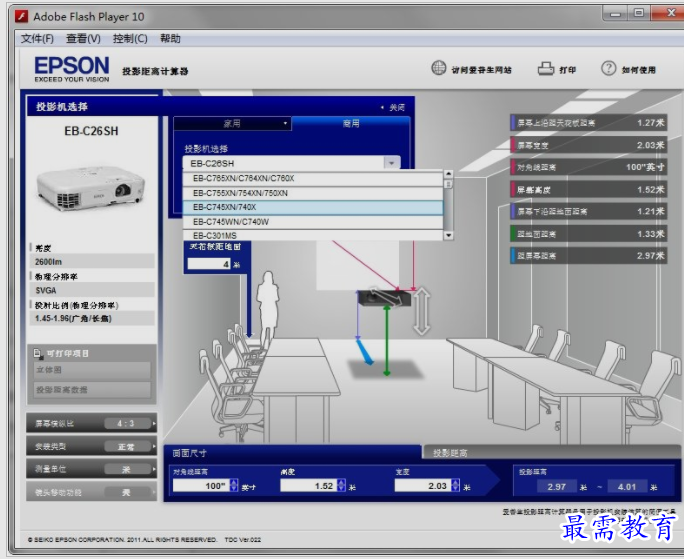Click the question mark help icon

[609, 68]
